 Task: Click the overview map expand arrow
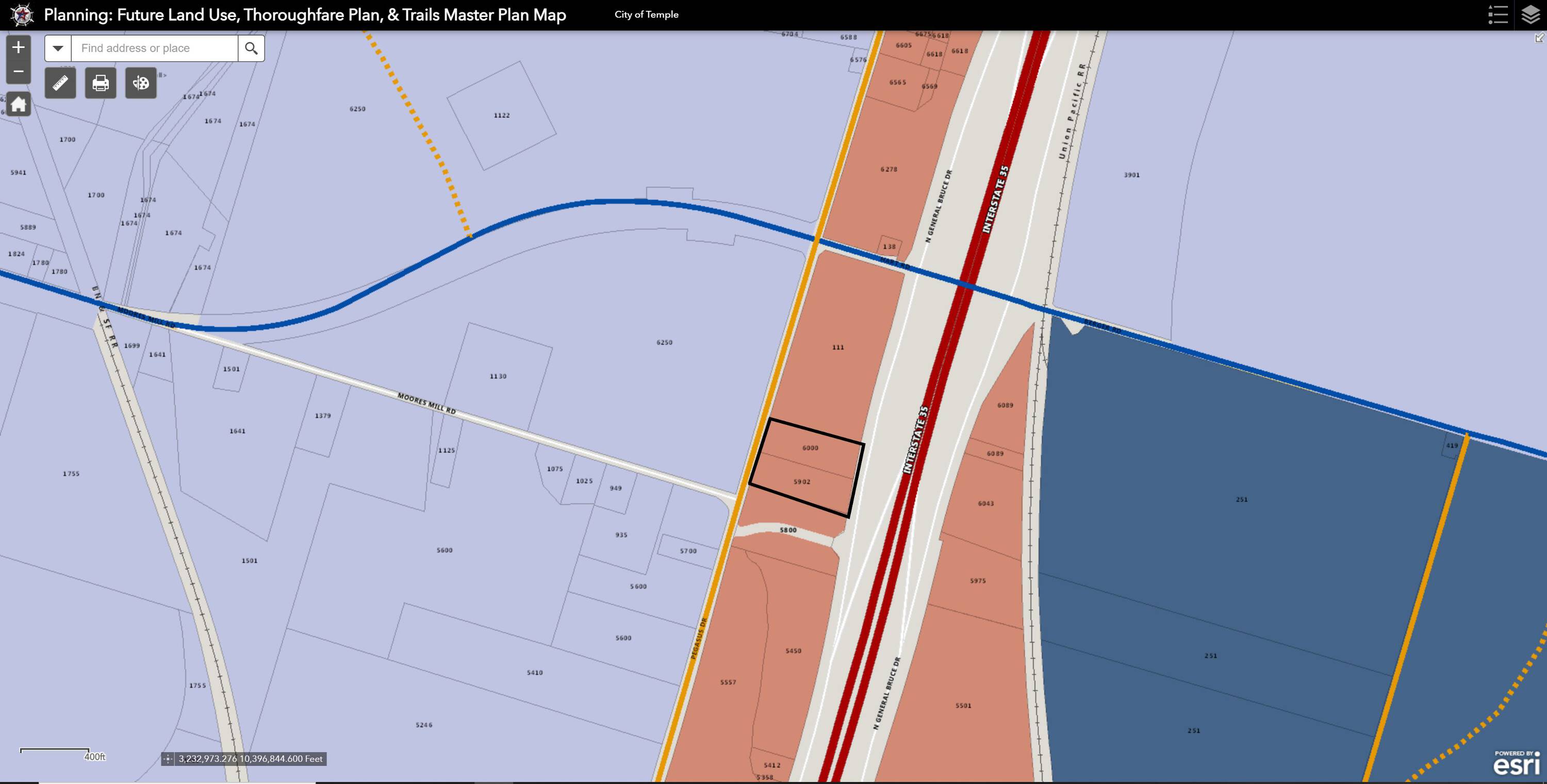pyautogui.click(x=1539, y=38)
